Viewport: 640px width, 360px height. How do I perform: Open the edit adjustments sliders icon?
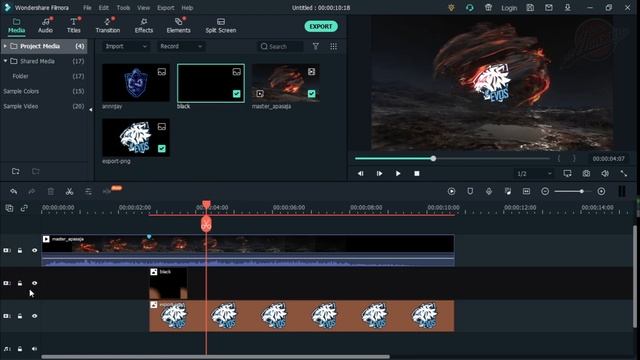coord(88,191)
